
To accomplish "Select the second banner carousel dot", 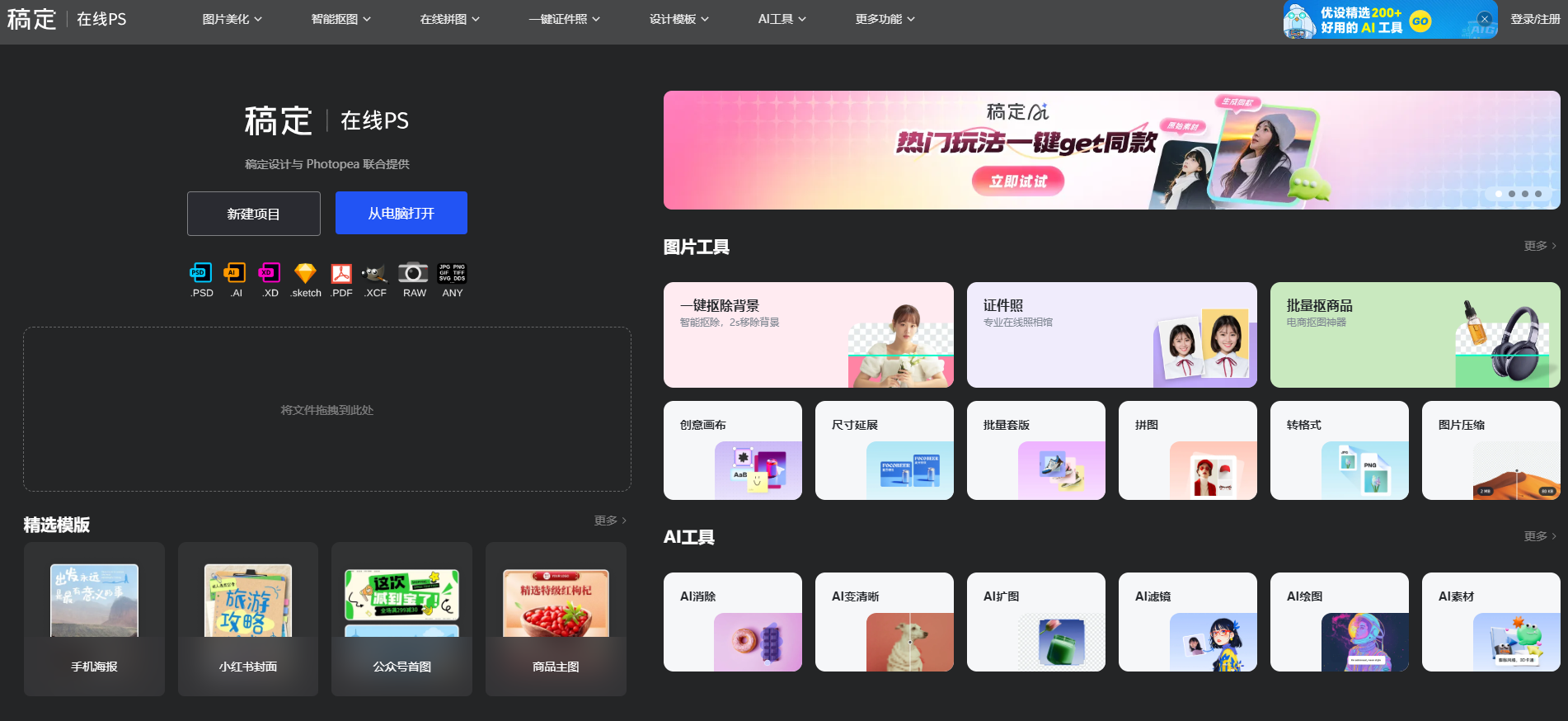I will pos(1512,194).
